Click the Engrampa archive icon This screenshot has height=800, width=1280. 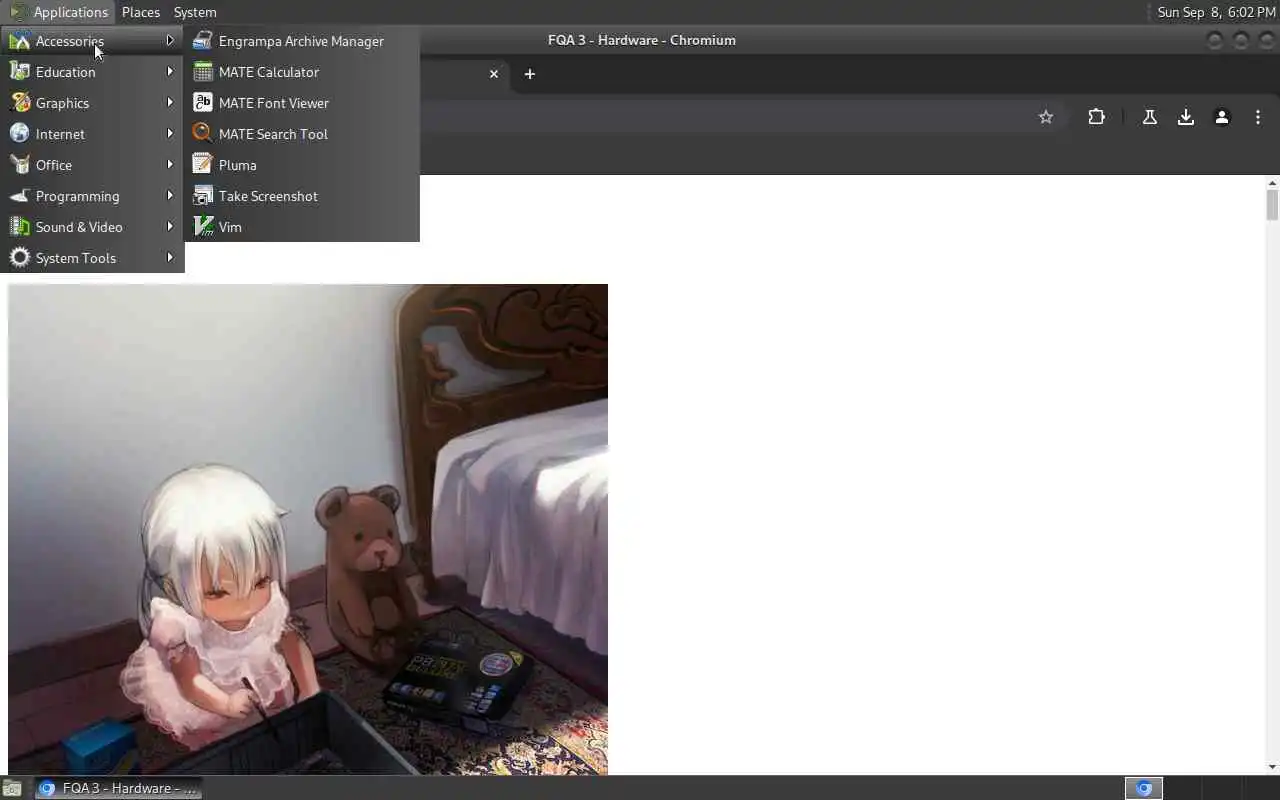point(203,41)
